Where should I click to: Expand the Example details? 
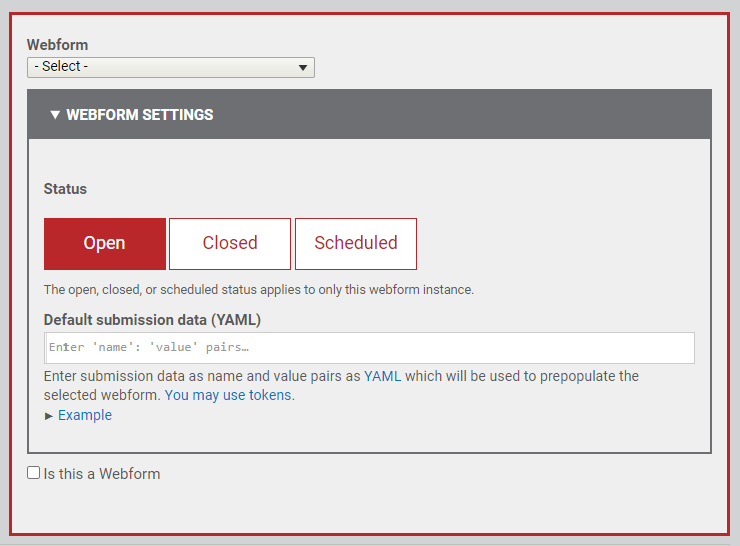[x=78, y=415]
